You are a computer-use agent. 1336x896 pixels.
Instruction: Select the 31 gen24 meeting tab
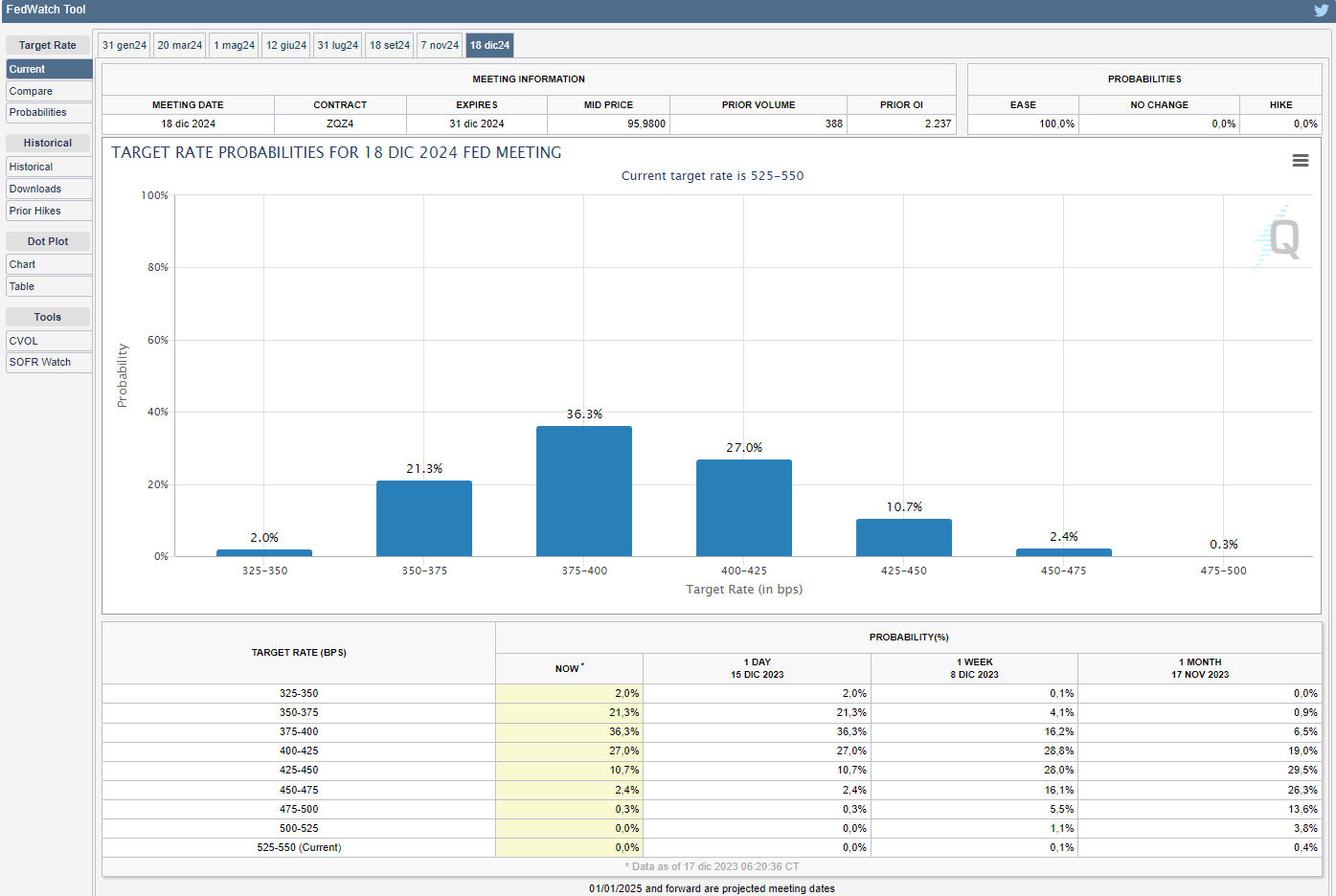[125, 45]
